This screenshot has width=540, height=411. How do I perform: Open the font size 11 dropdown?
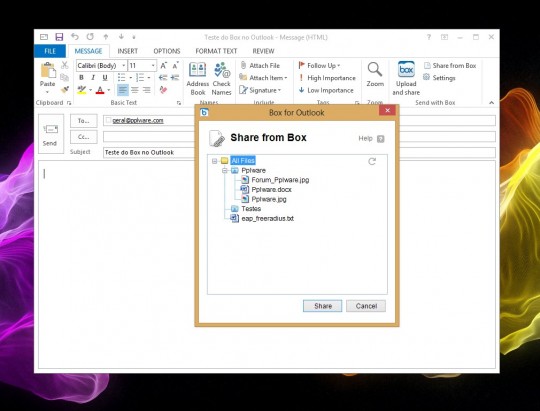point(153,65)
